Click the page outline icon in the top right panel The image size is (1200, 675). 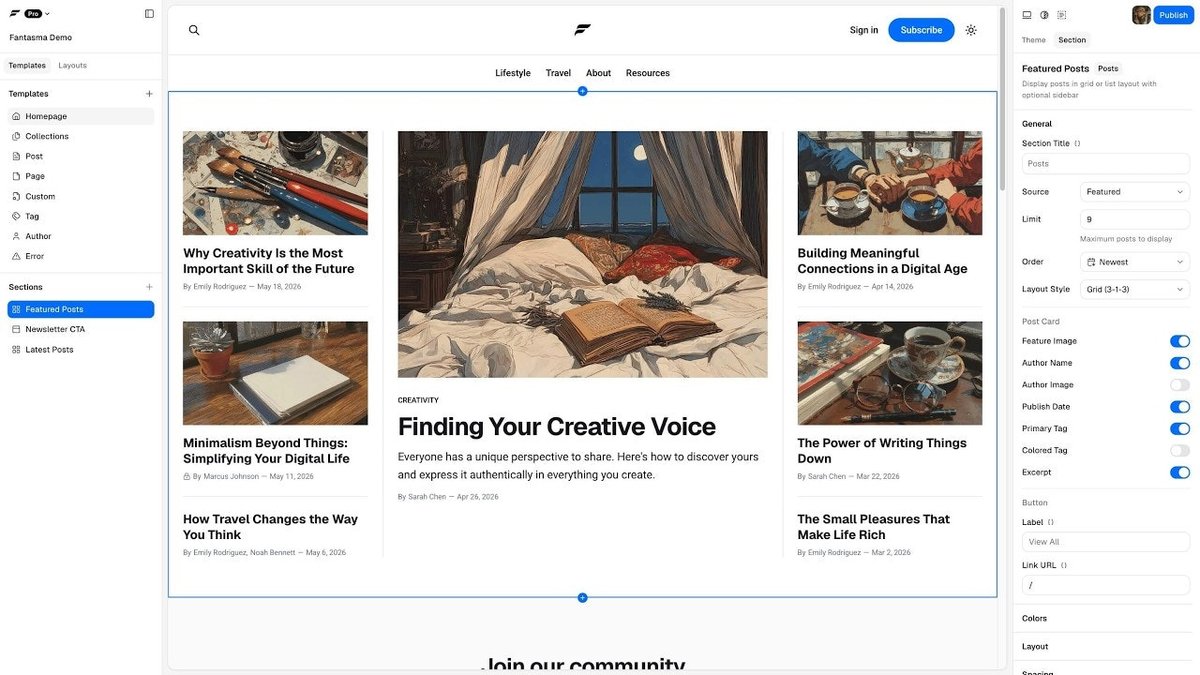tap(1062, 15)
